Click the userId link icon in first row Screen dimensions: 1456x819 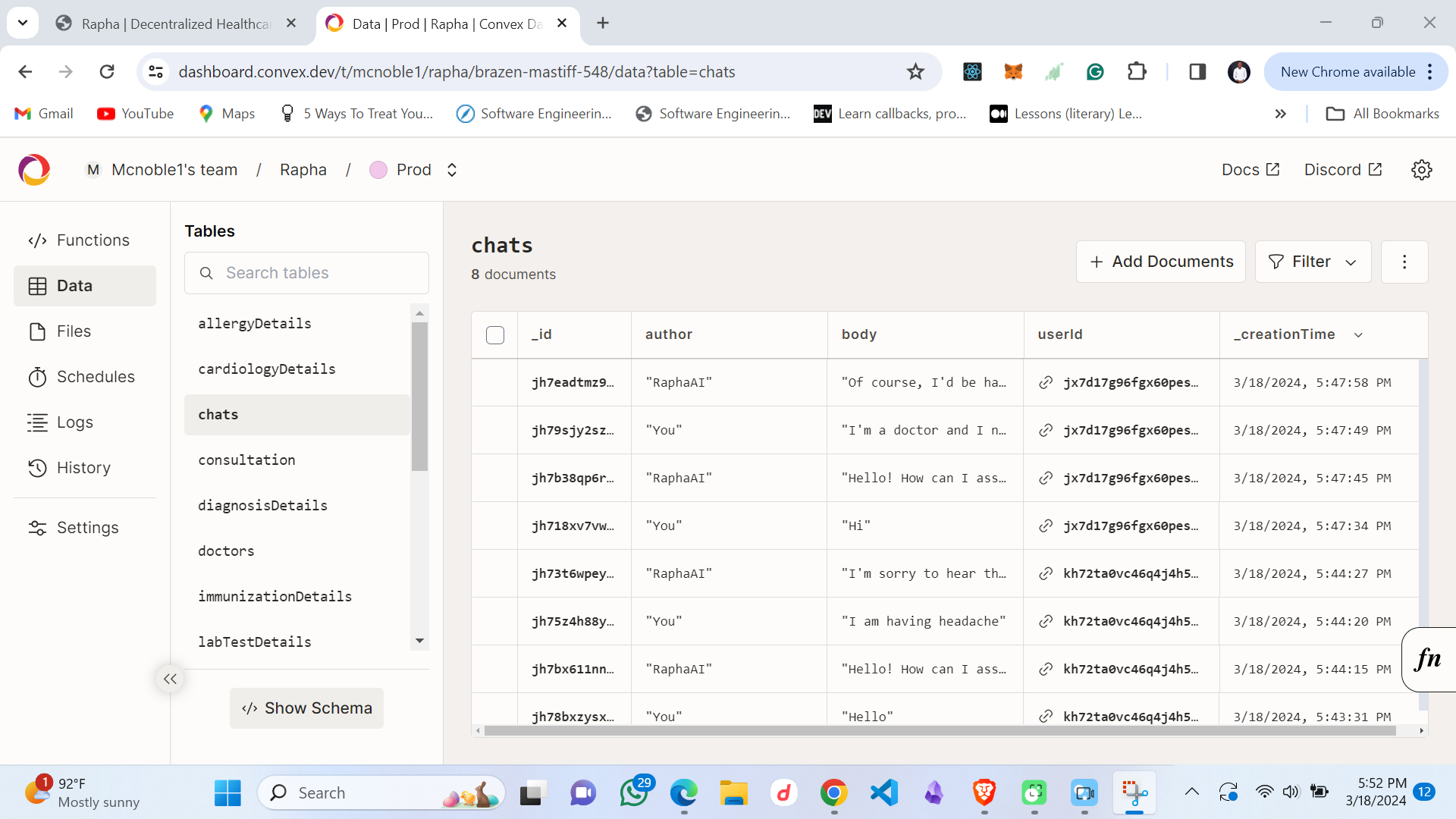[x=1046, y=382]
